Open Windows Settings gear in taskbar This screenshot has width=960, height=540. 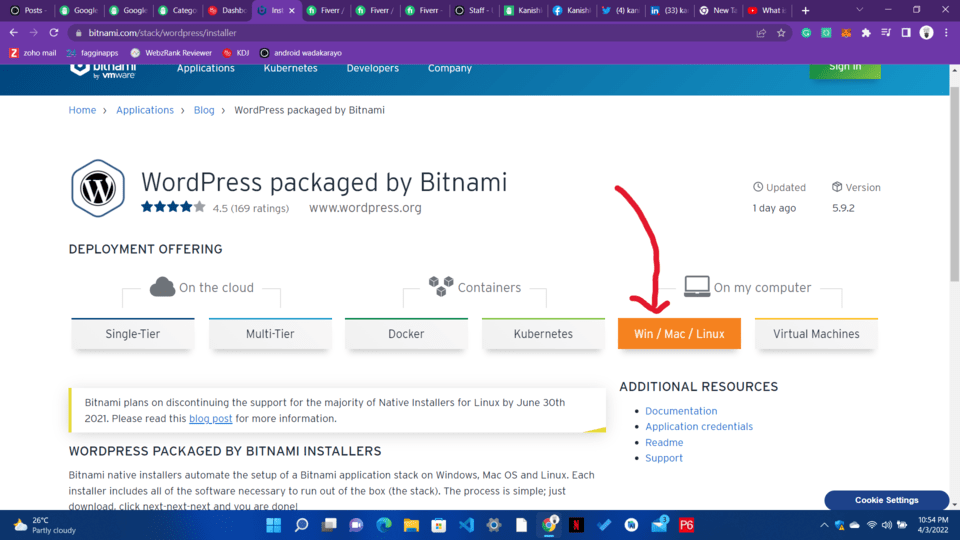494,525
